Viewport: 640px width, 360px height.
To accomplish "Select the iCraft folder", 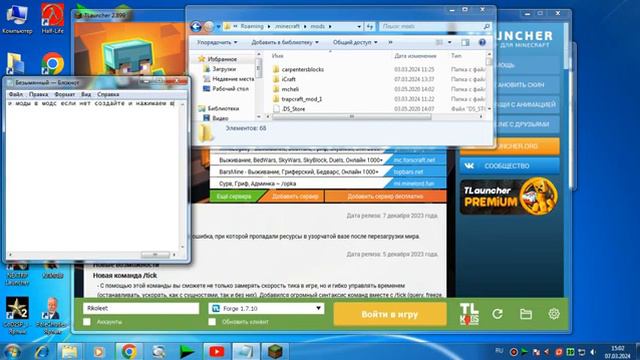I will pyautogui.click(x=288, y=79).
